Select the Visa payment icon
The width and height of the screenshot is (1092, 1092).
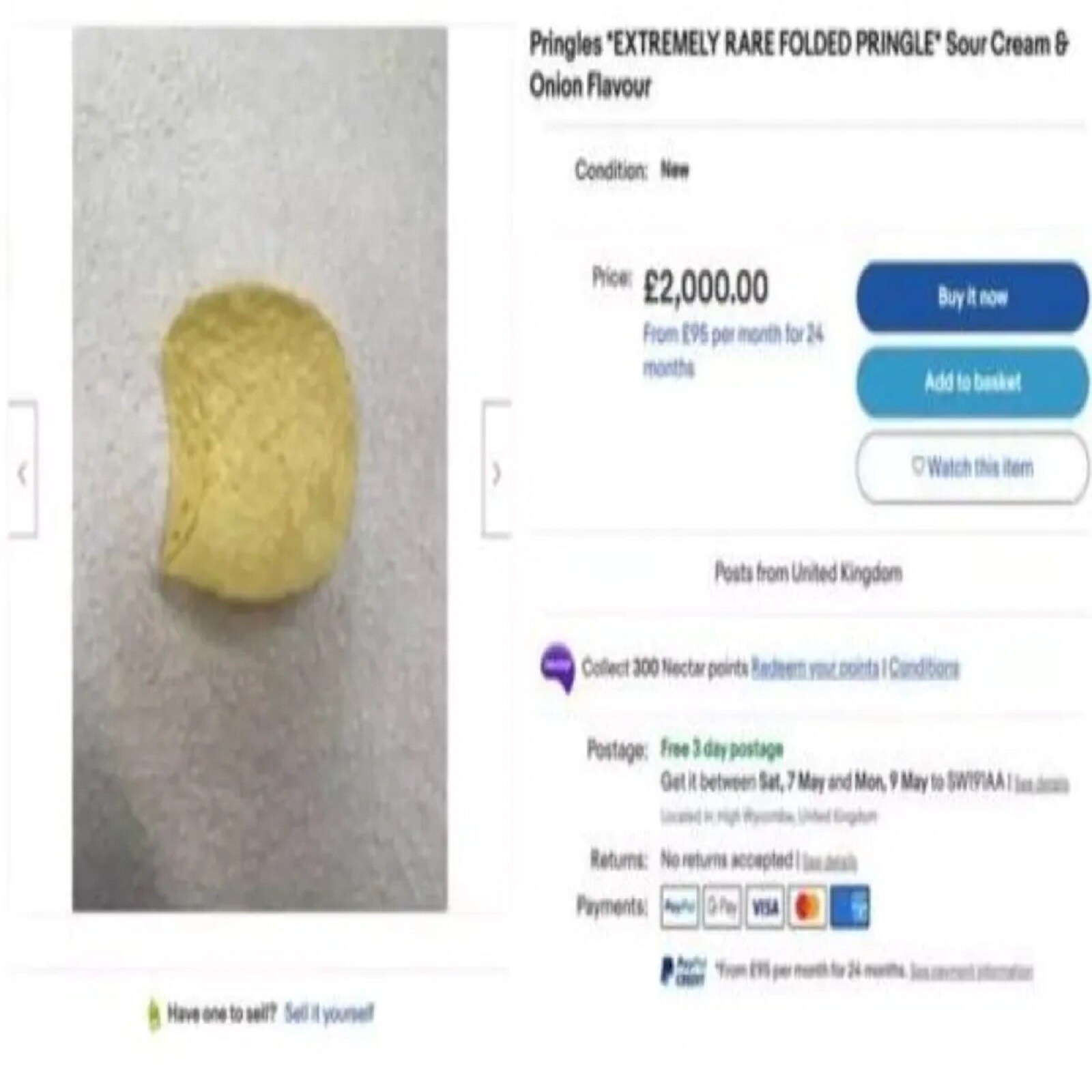[764, 908]
